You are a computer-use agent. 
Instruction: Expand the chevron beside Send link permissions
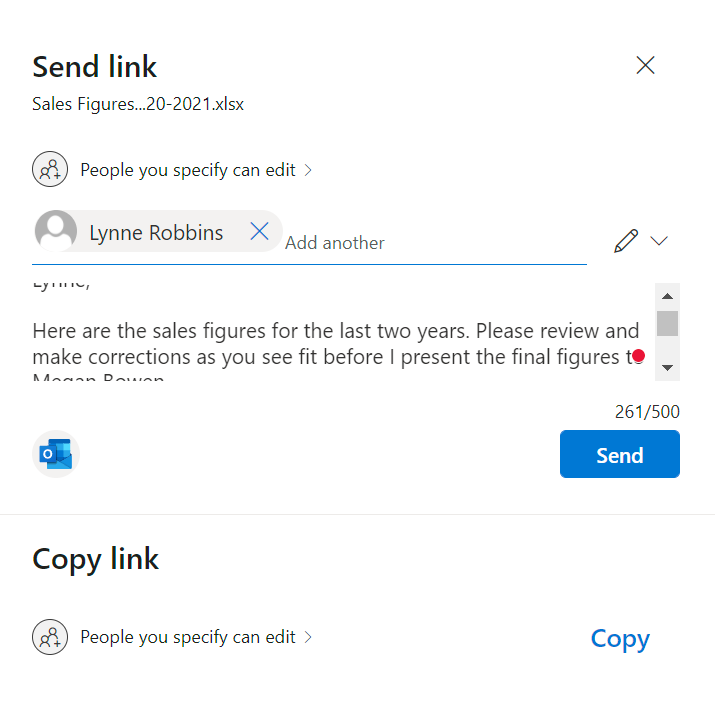(308, 170)
